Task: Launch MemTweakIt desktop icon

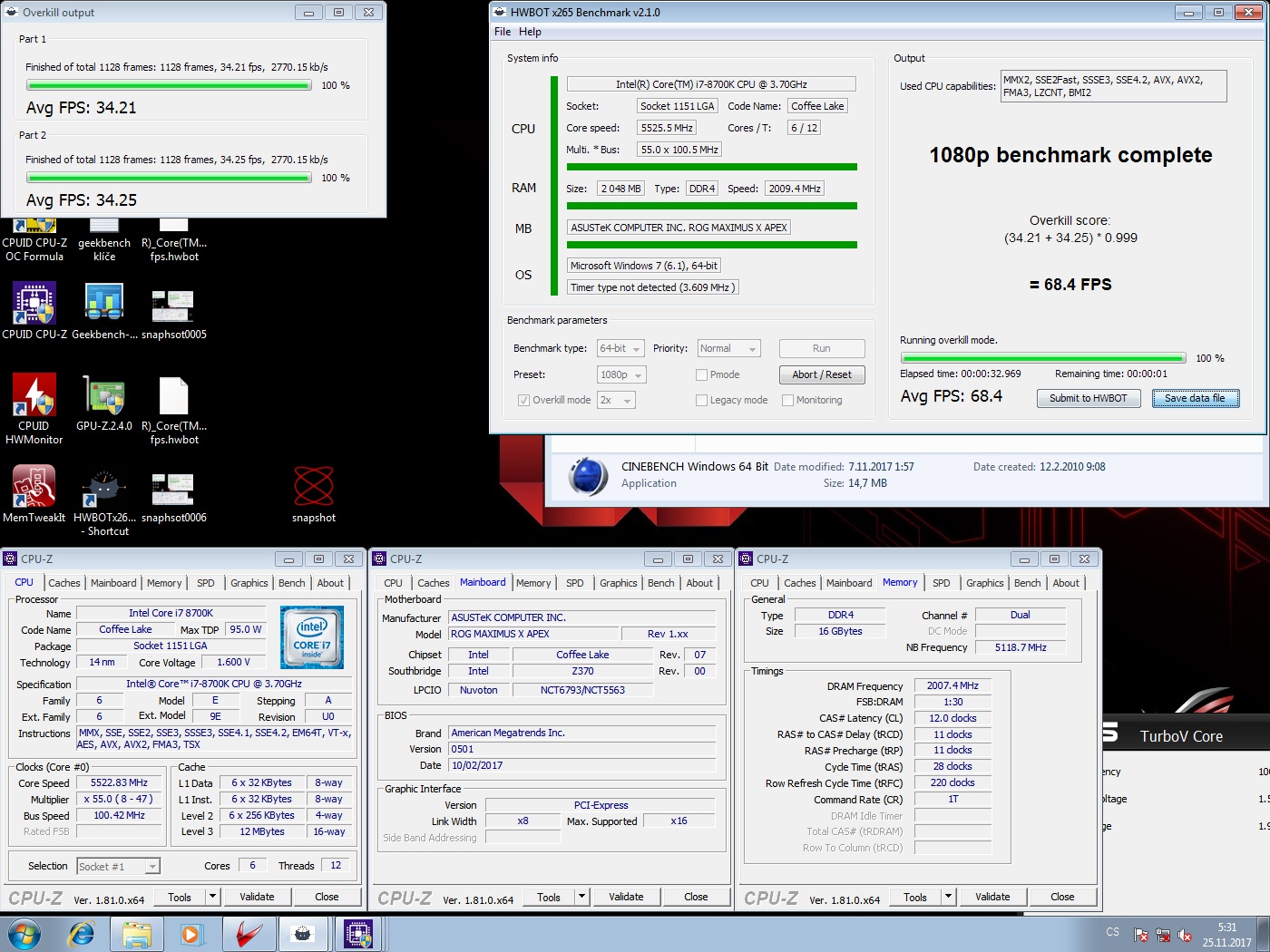Action: point(34,494)
